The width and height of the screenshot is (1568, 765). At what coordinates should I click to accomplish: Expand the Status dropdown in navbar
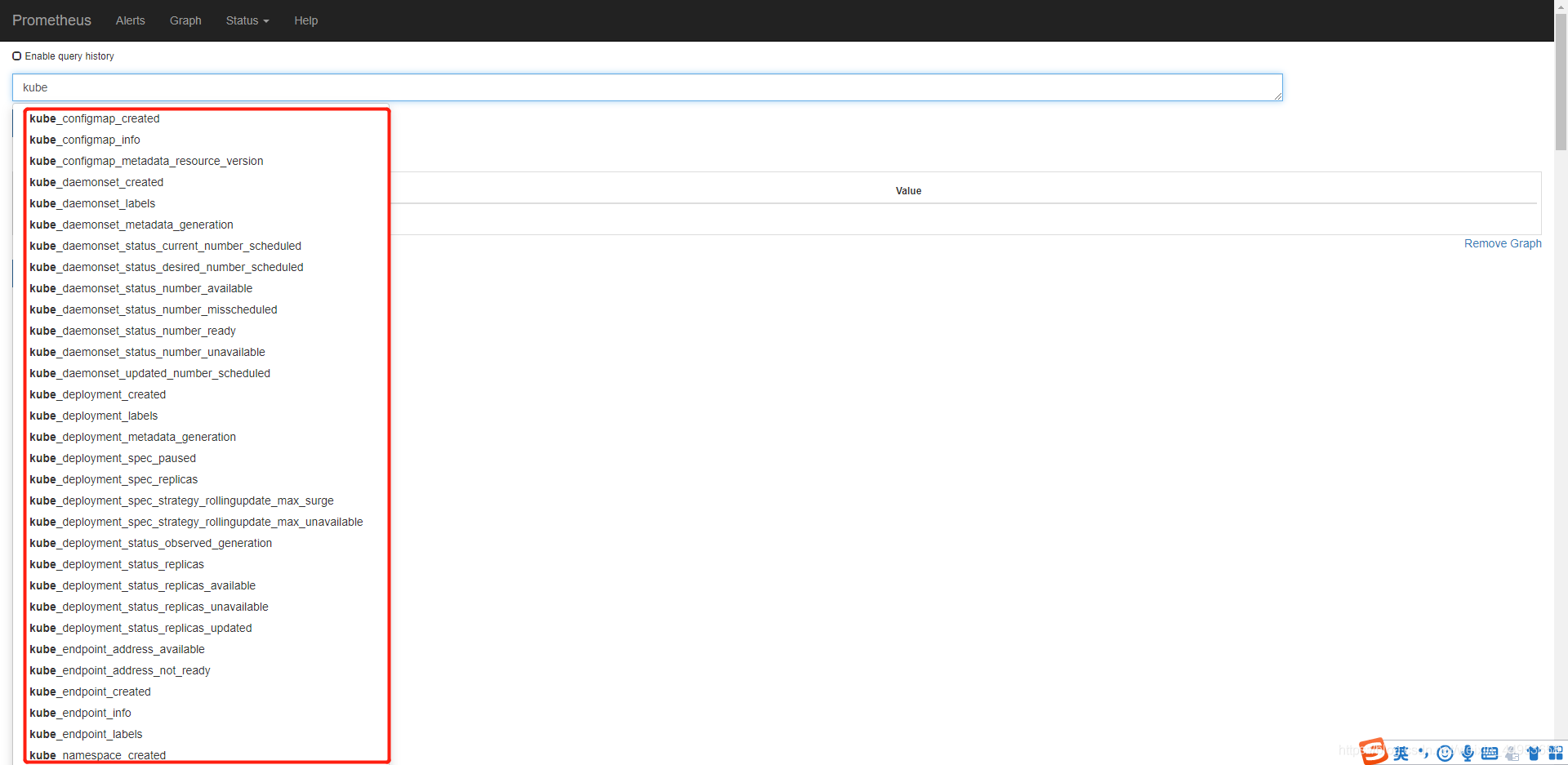click(247, 20)
